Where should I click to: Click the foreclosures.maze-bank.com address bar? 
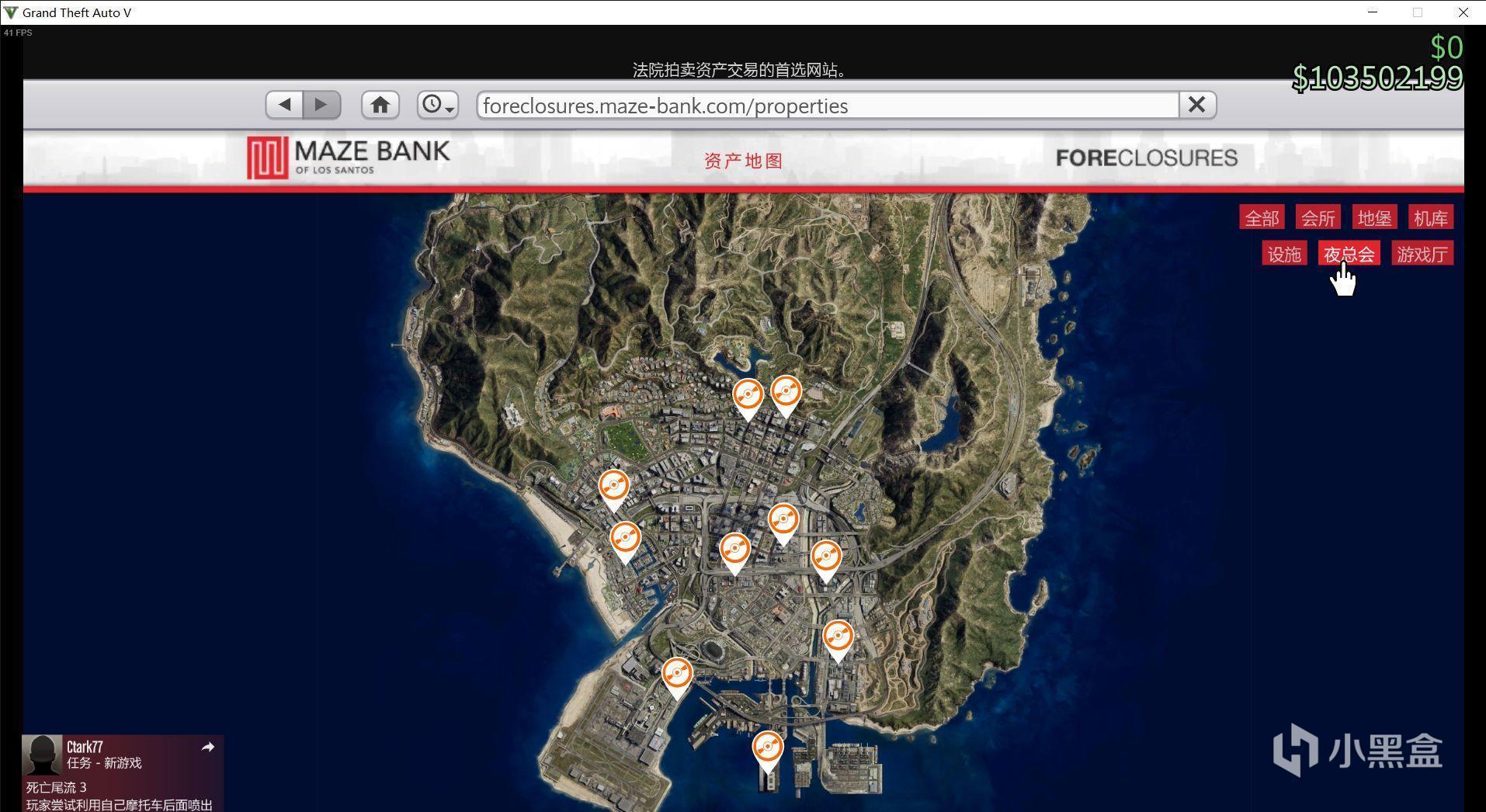[x=828, y=106]
